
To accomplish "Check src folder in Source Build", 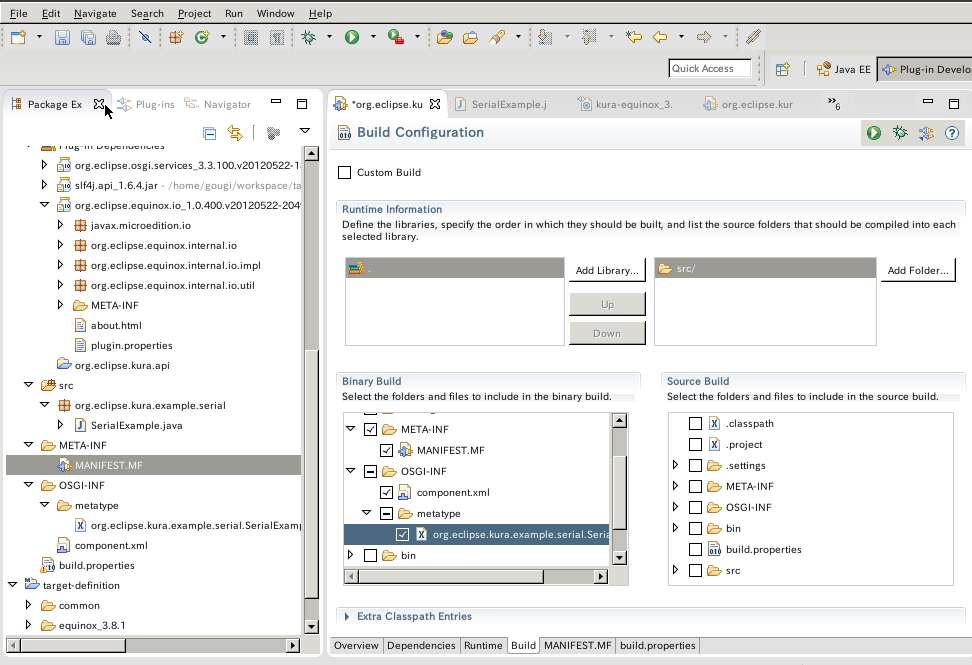I will 696,570.
